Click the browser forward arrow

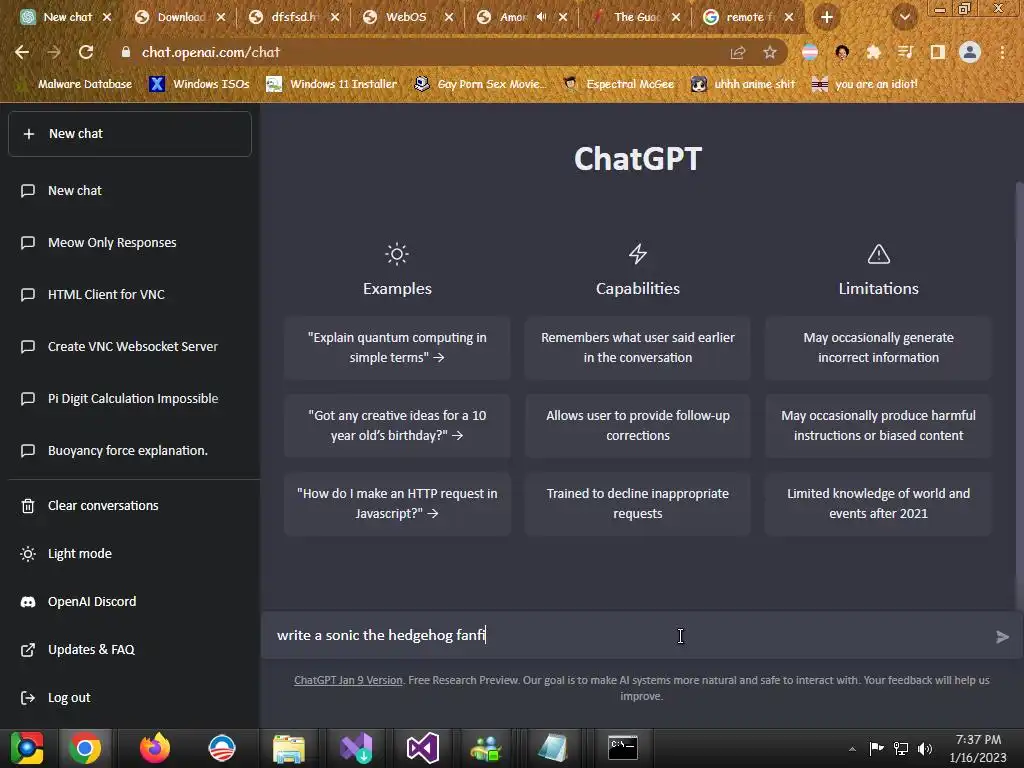click(54, 52)
